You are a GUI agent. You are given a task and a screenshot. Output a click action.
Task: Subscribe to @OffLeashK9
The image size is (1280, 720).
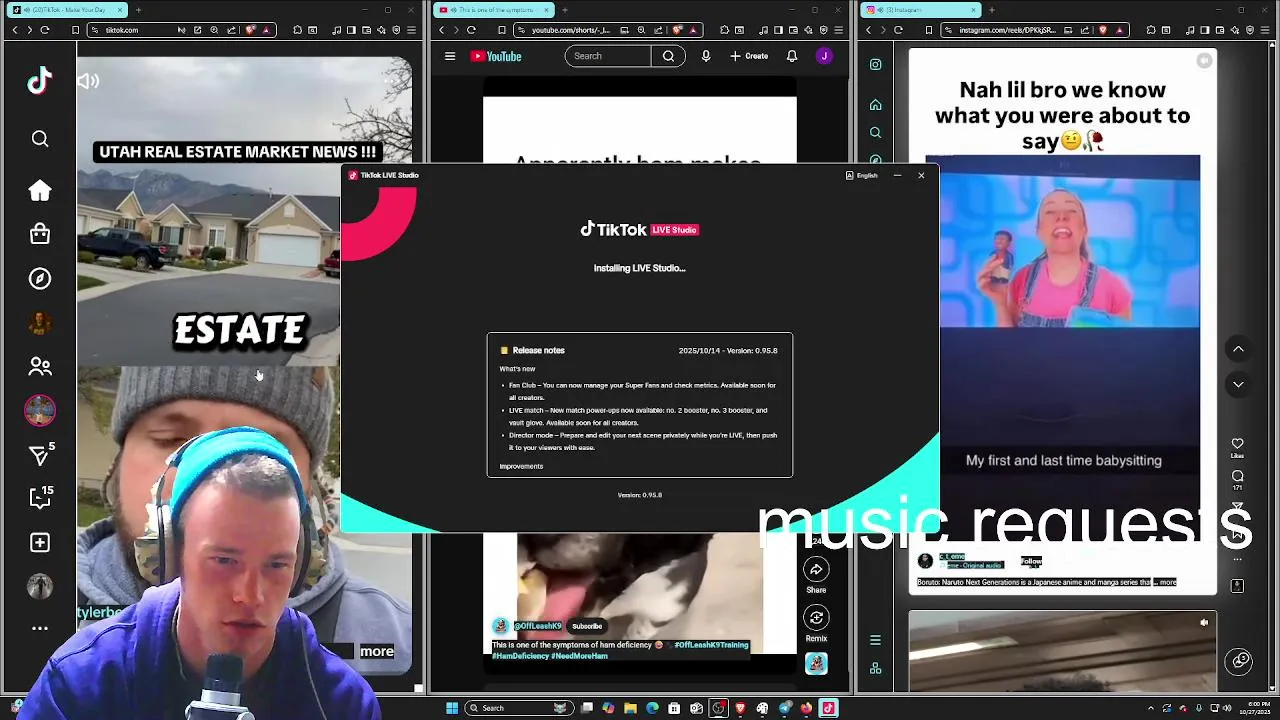point(587,626)
